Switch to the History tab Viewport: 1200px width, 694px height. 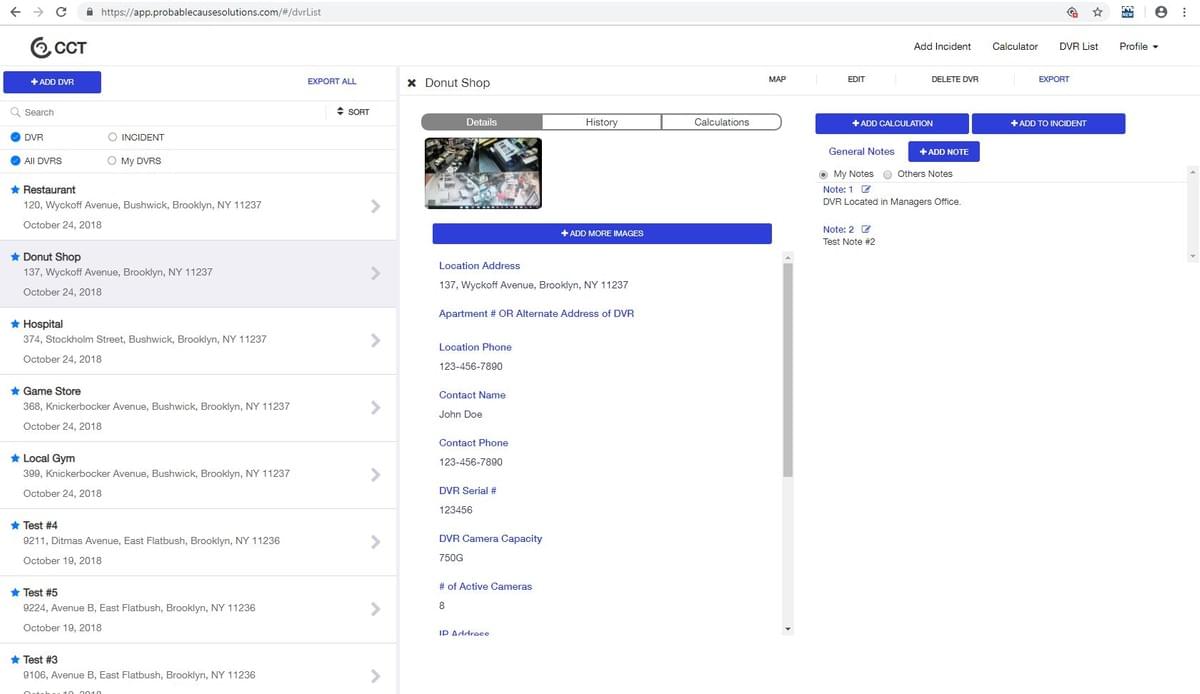[x=601, y=122]
